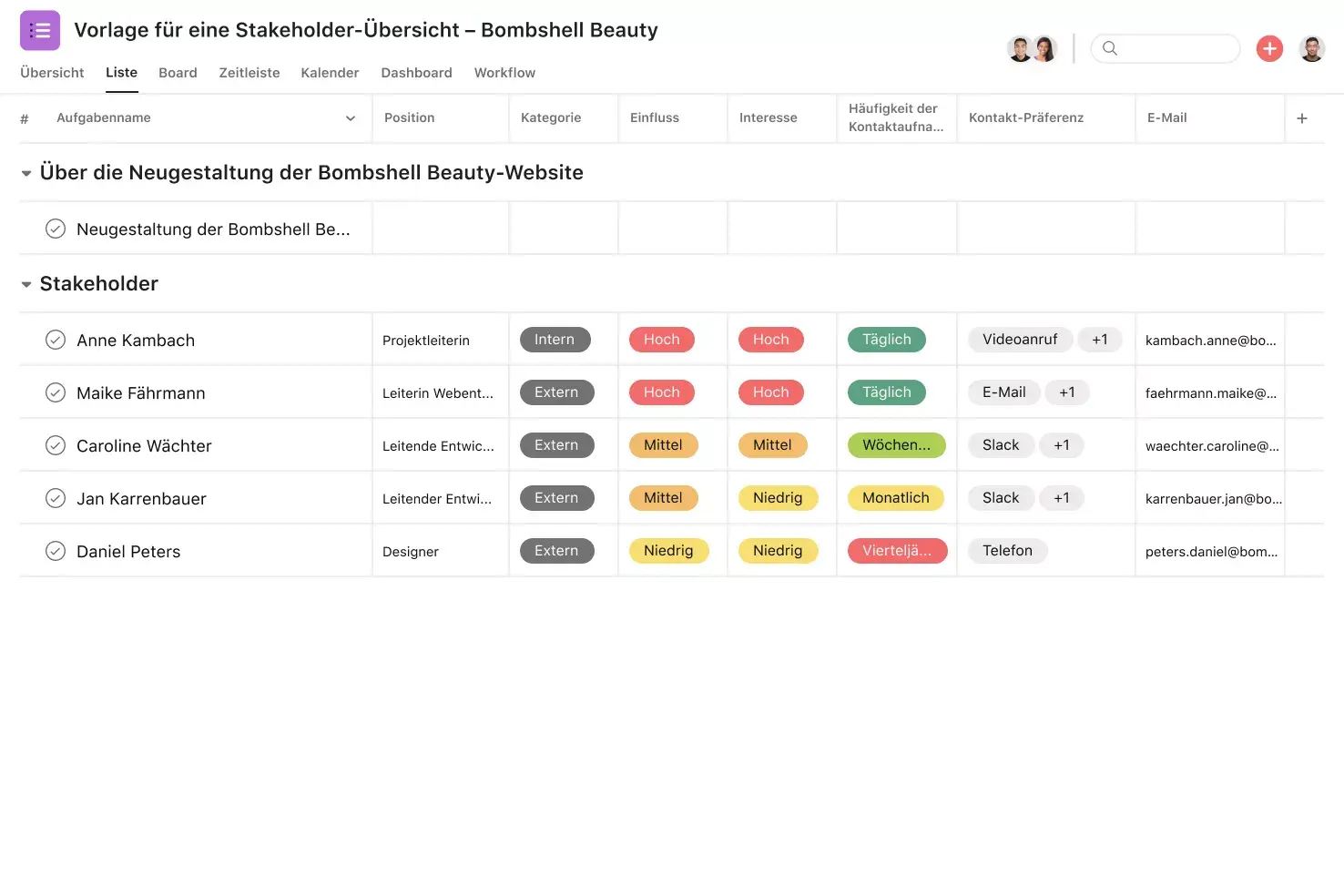This screenshot has width=1344, height=896.
Task: Open Viertelj... frequency tag for Daniel Peters
Action: pos(897,551)
